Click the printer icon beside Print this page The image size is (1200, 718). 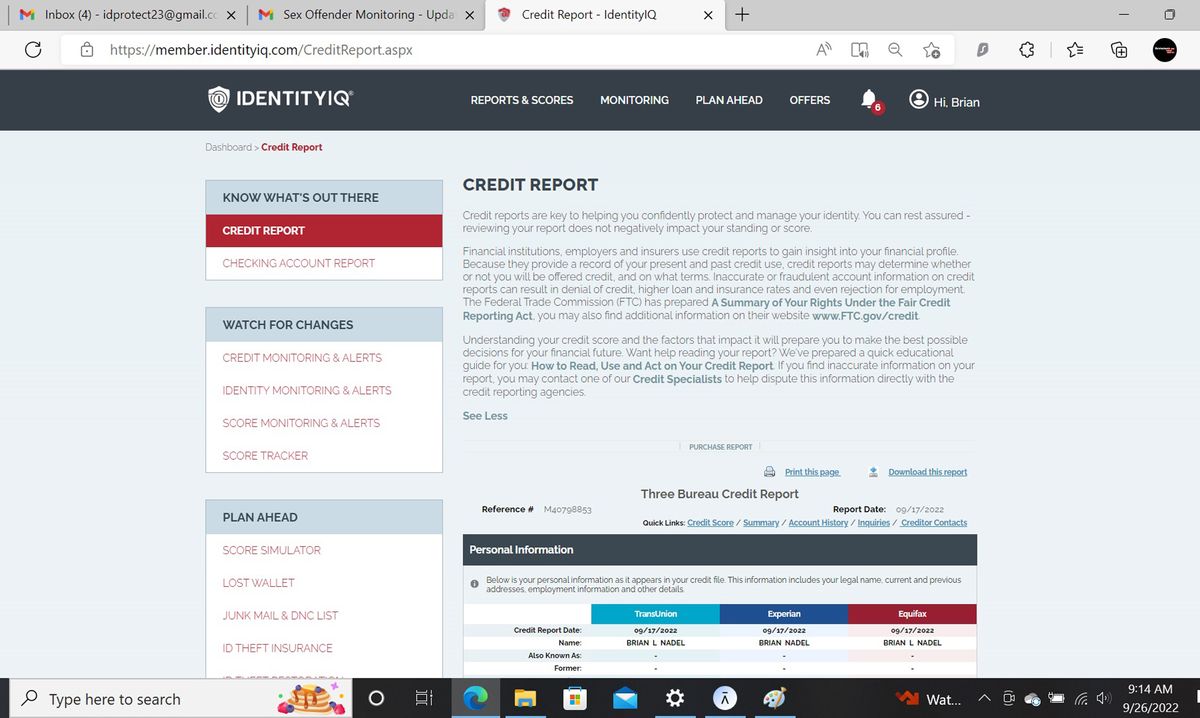pyautogui.click(x=769, y=471)
